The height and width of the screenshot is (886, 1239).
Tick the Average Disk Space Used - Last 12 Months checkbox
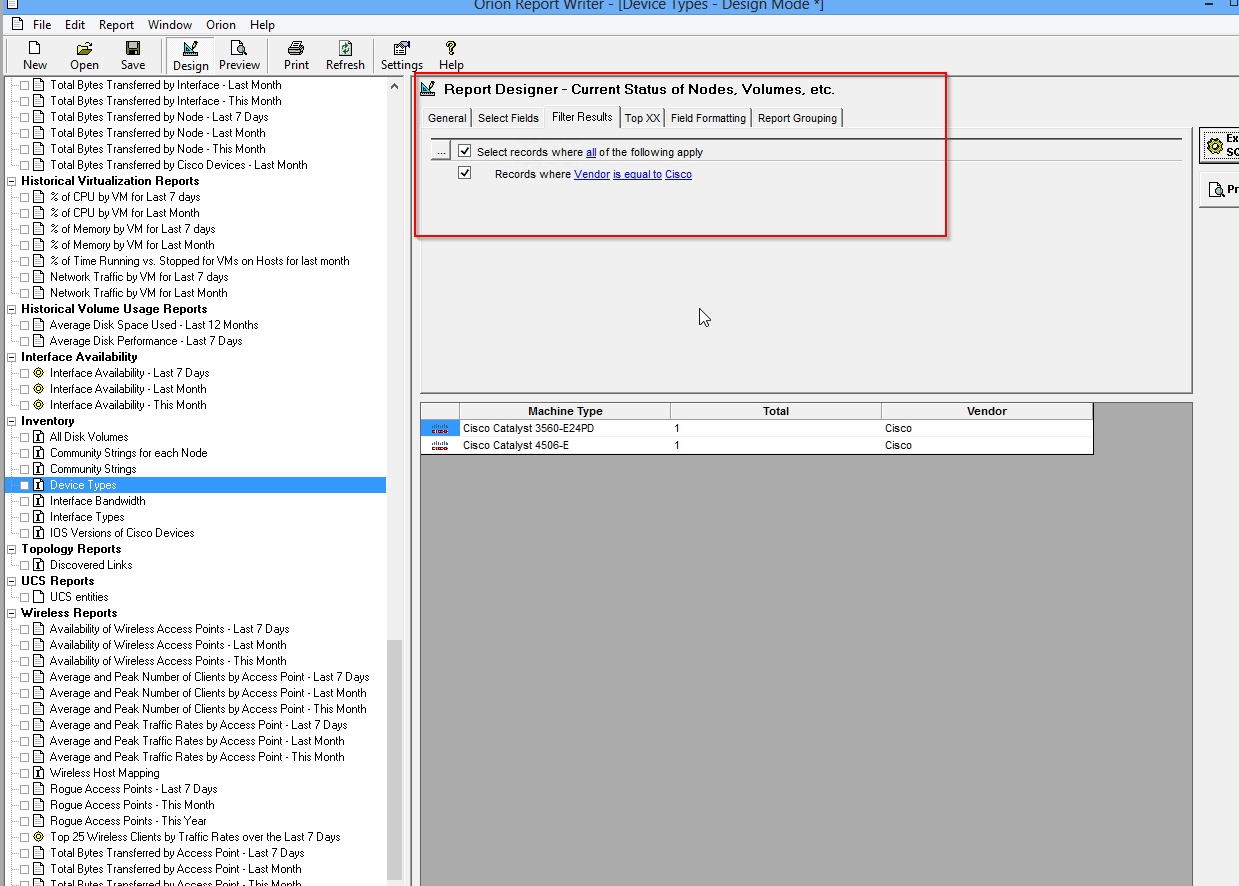pos(25,325)
